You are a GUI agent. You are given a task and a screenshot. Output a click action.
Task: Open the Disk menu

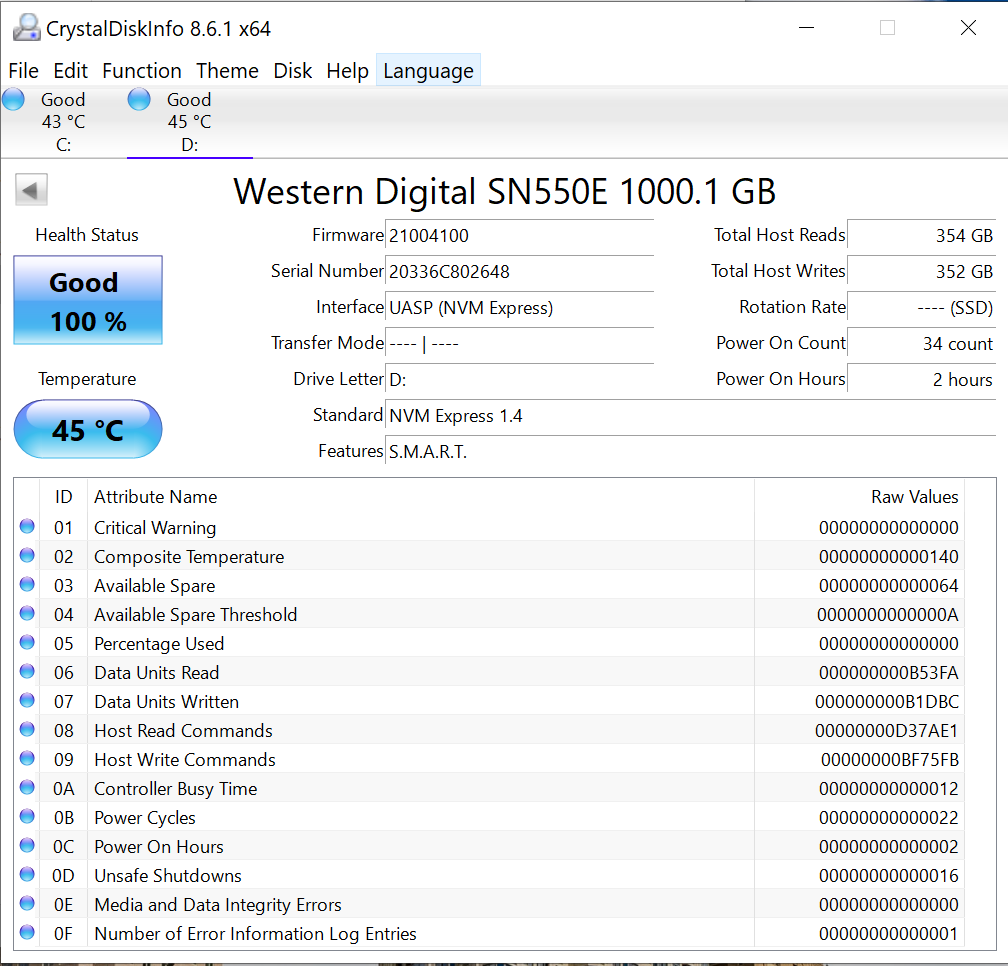tap(293, 71)
